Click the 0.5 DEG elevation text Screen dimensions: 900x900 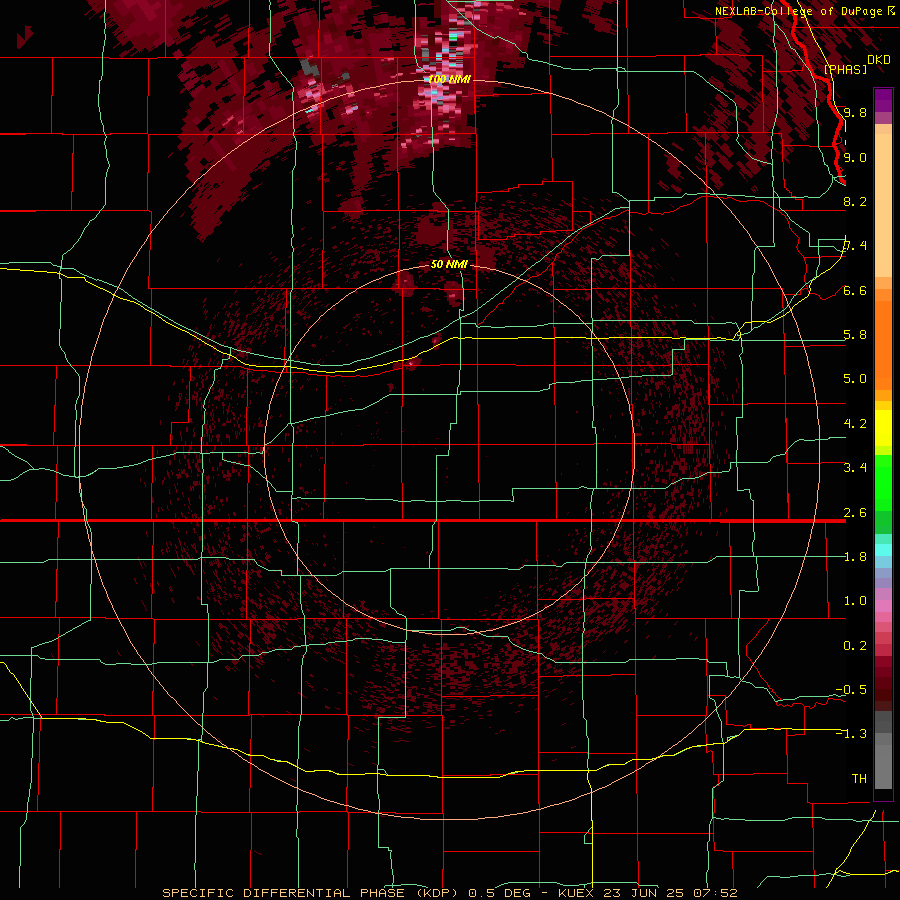(499, 893)
